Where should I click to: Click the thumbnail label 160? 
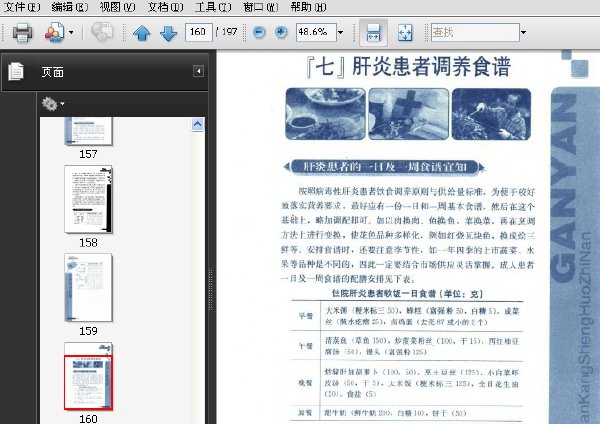[88, 419]
